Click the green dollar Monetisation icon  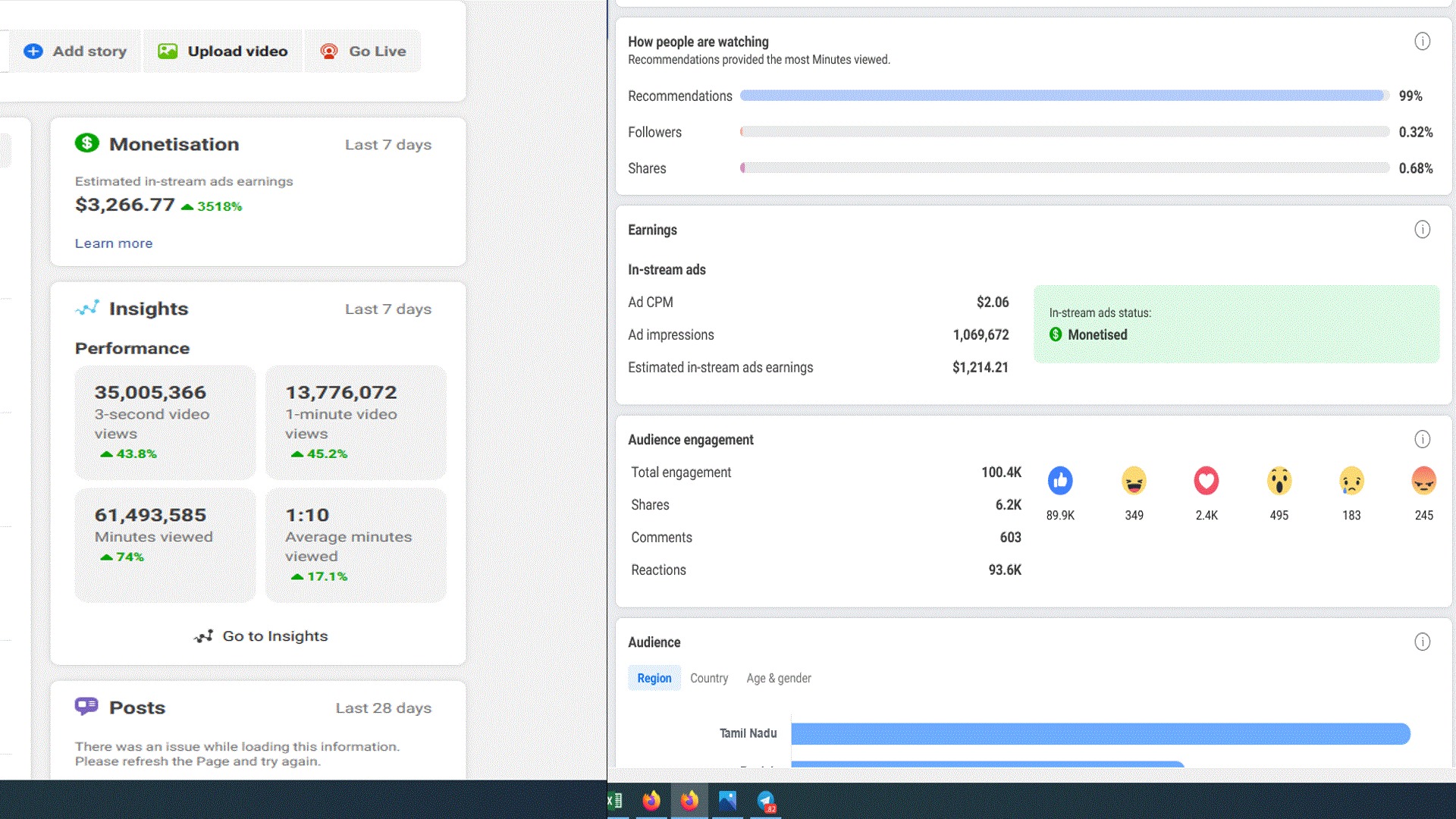pos(87,143)
